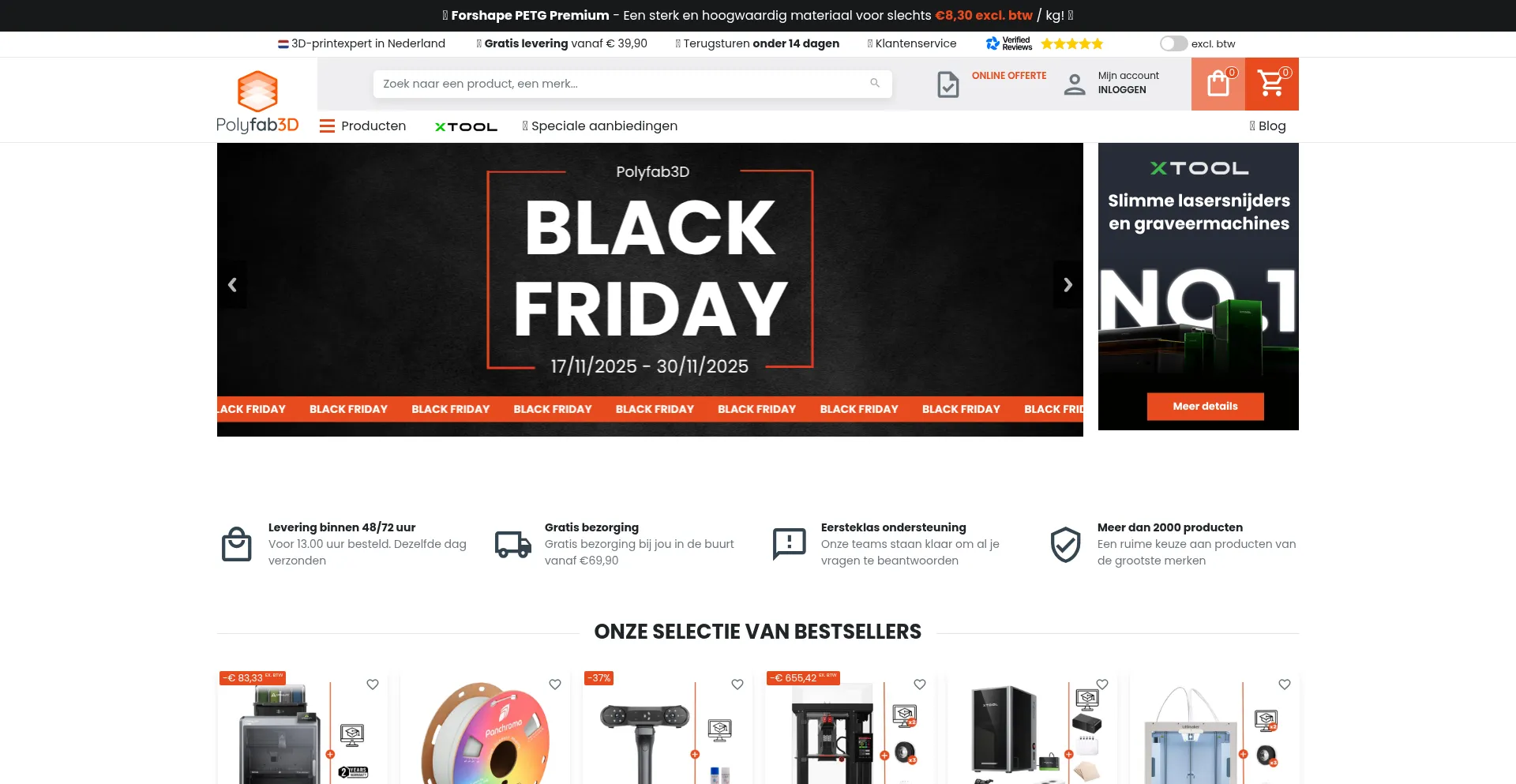Open the shopping bag icon
This screenshot has width=1516, height=784.
[x=1218, y=84]
